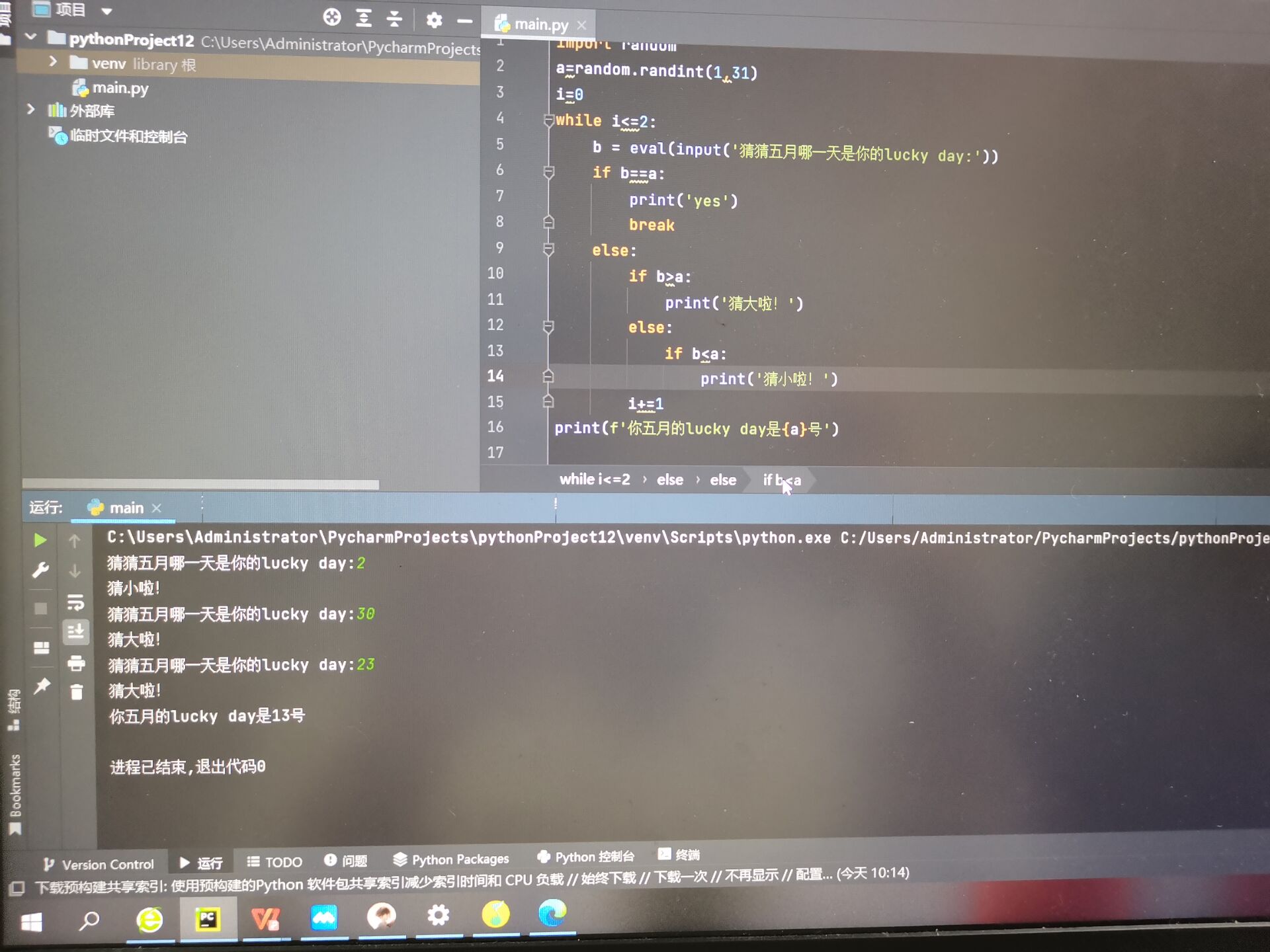This screenshot has height=952, width=1270.
Task: Click the wrench run settings icon
Action: tap(40, 570)
